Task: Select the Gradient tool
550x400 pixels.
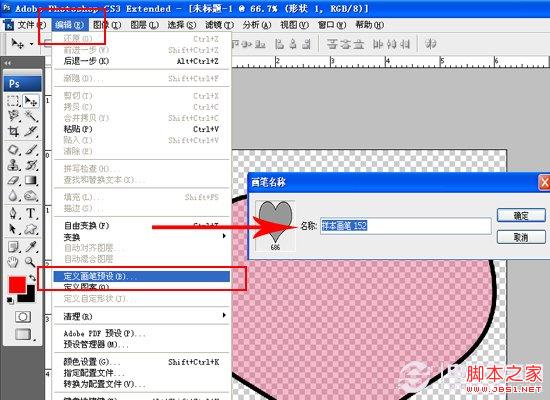Action: pyautogui.click(x=31, y=180)
